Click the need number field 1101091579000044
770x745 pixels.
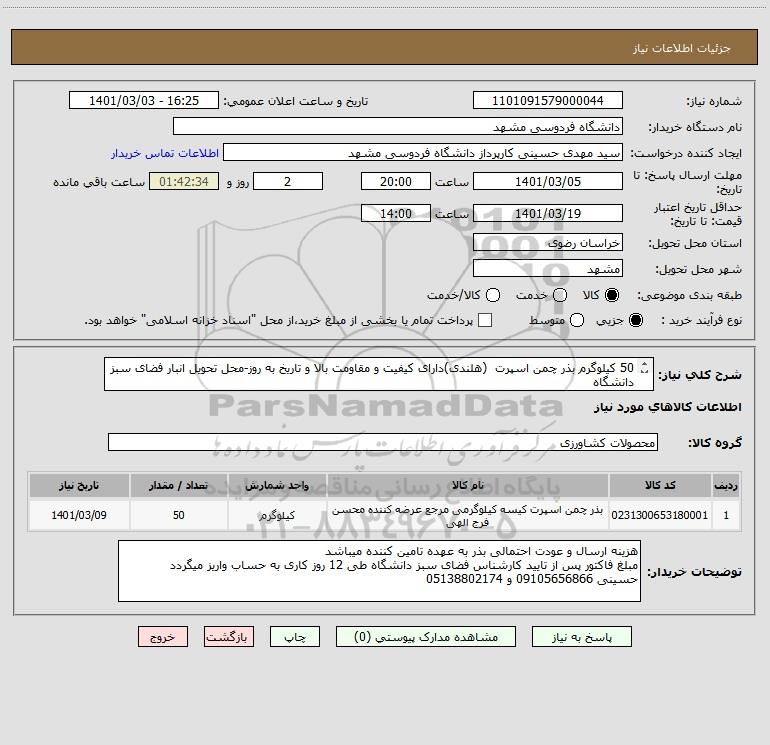click(548, 101)
